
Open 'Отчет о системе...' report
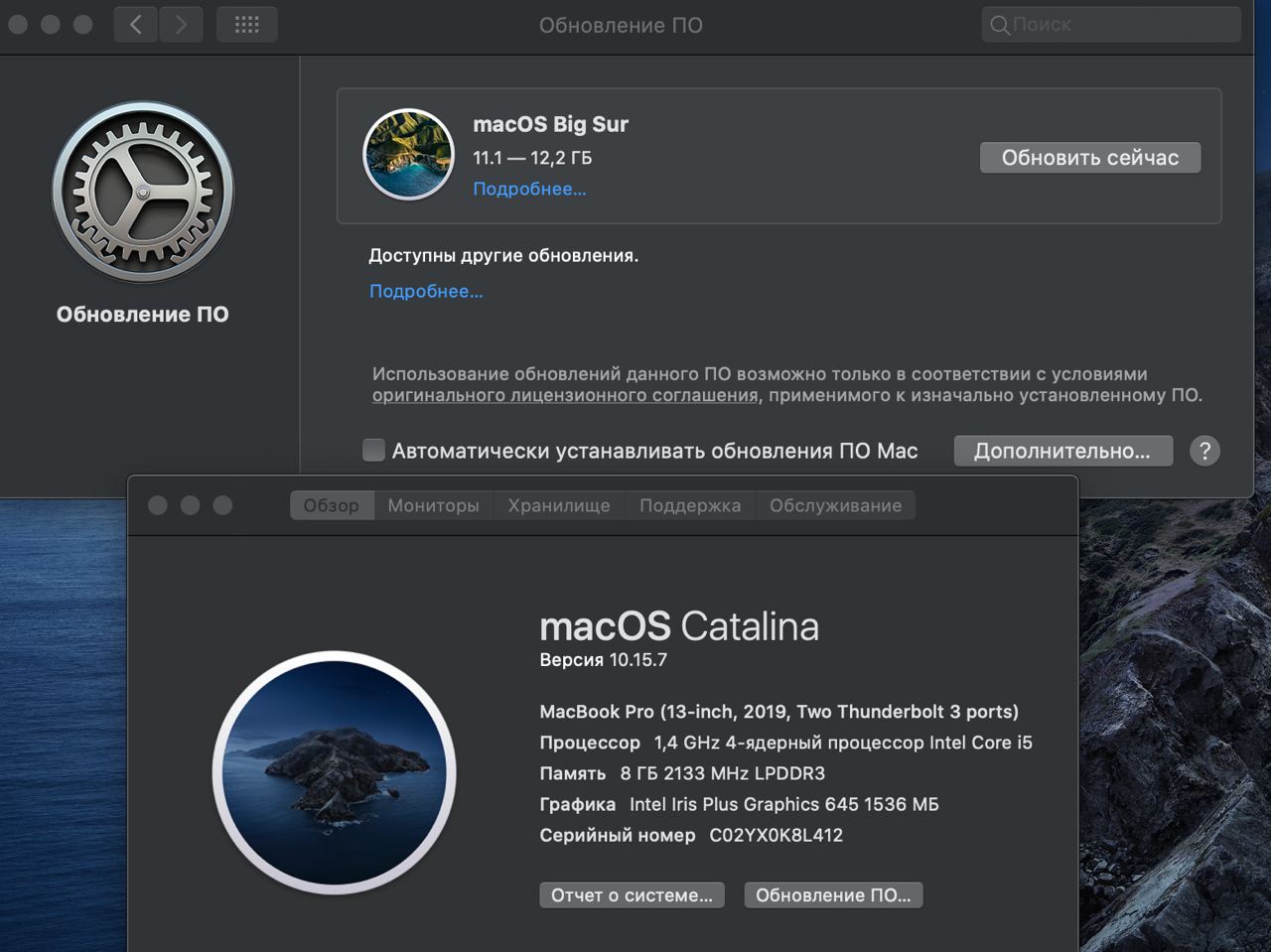(x=632, y=895)
